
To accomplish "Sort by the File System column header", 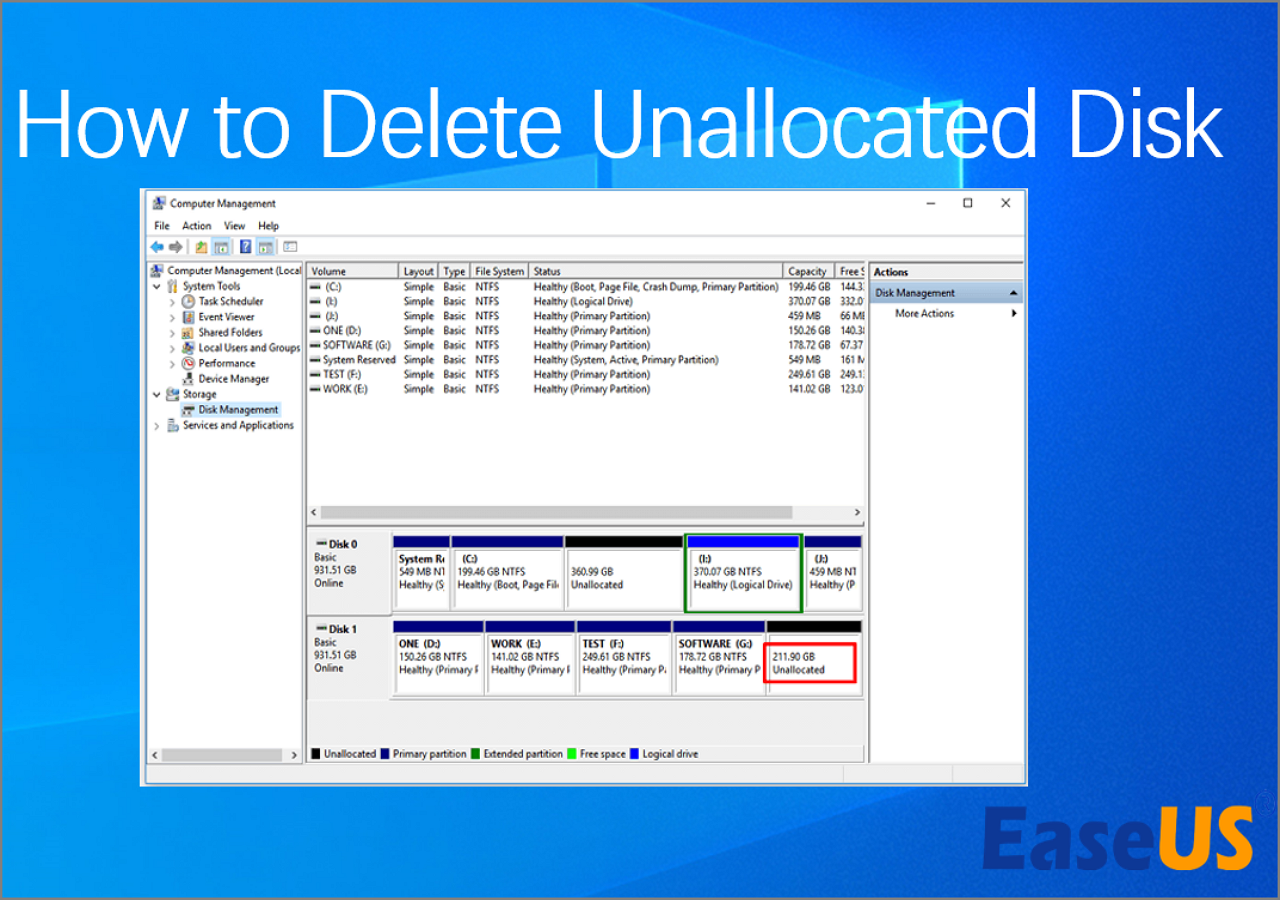I will click(500, 271).
